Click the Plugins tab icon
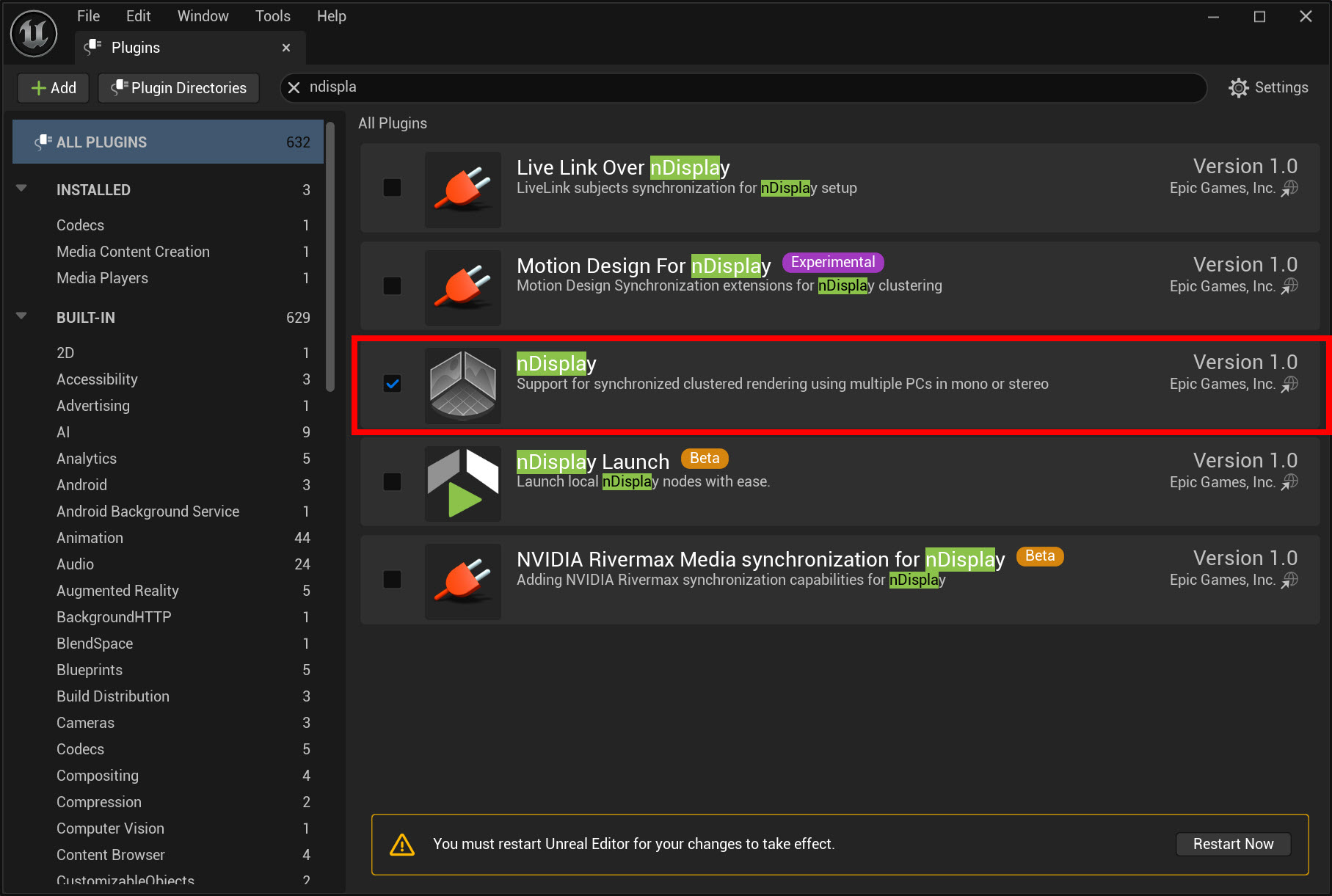Screen dimensions: 1332x896 92,47
